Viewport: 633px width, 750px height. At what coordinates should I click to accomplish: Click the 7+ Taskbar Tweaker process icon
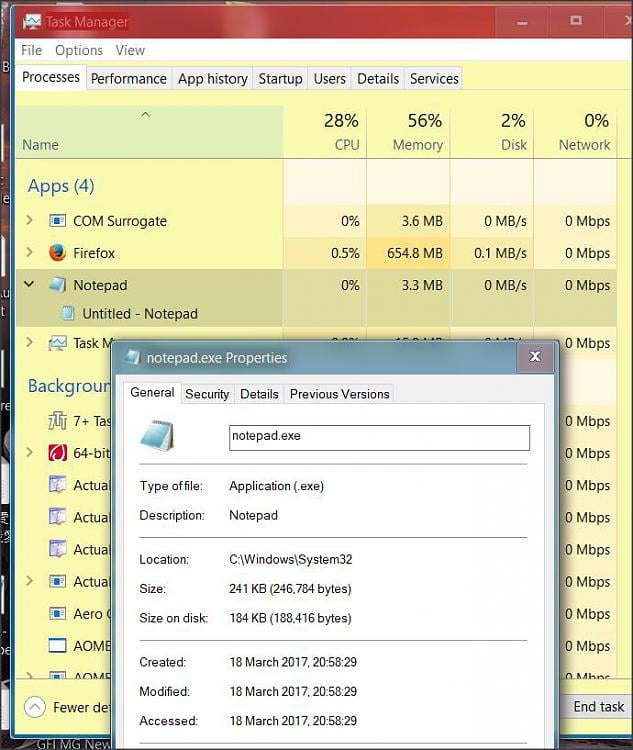point(57,420)
